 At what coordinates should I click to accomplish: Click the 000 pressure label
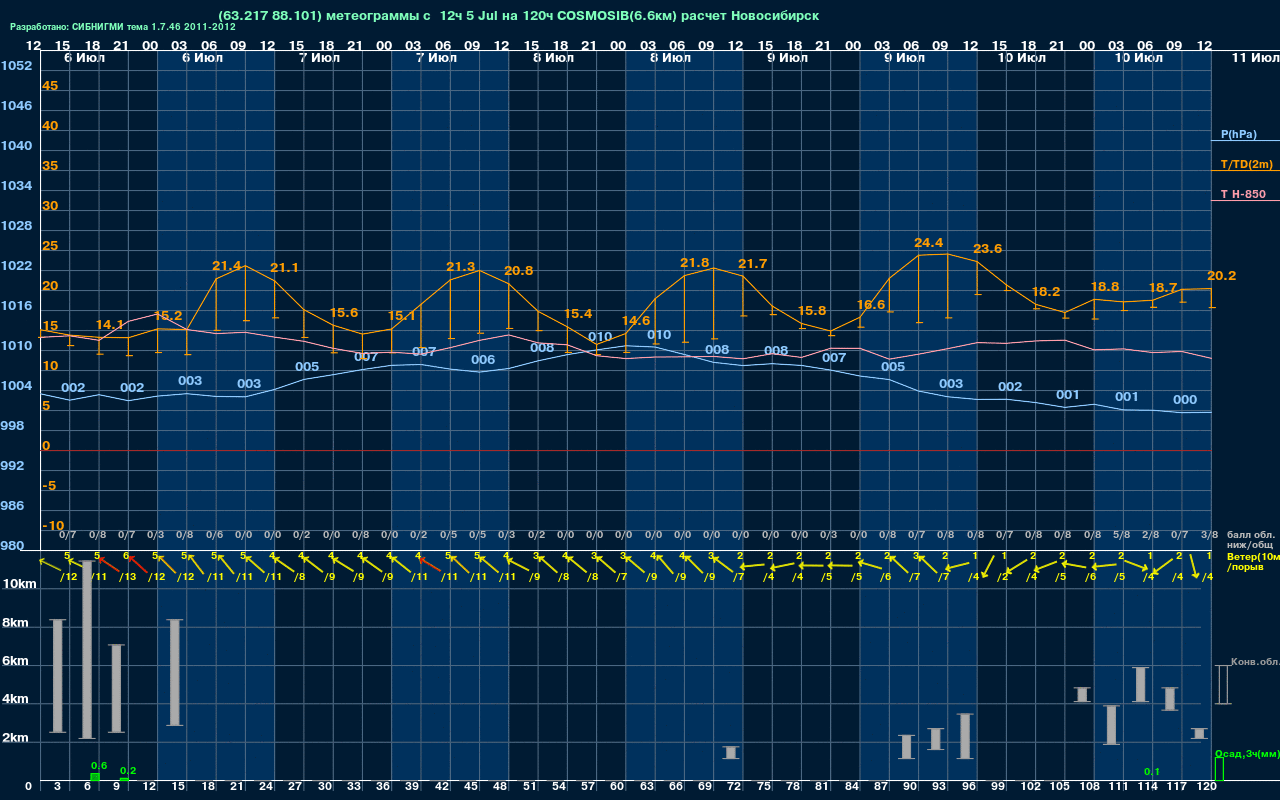[1185, 400]
